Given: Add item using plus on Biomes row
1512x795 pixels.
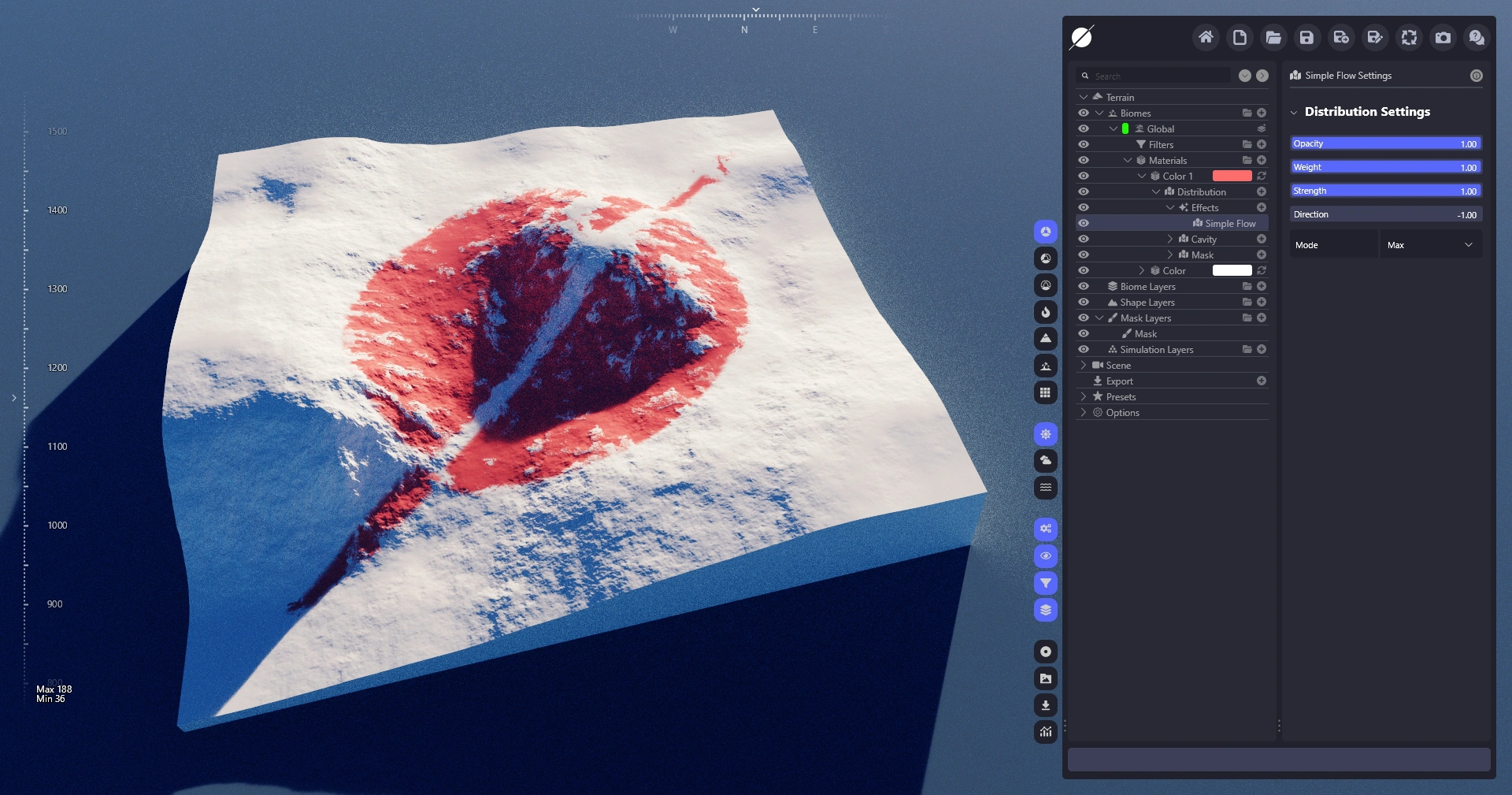Looking at the screenshot, I should click(x=1262, y=113).
